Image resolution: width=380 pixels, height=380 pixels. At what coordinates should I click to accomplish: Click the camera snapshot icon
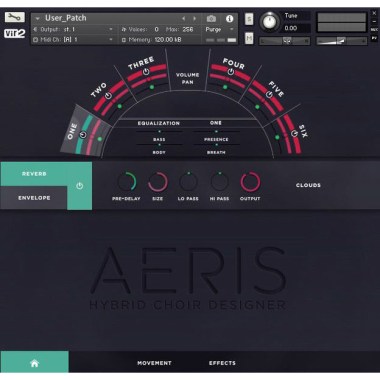[211, 19]
